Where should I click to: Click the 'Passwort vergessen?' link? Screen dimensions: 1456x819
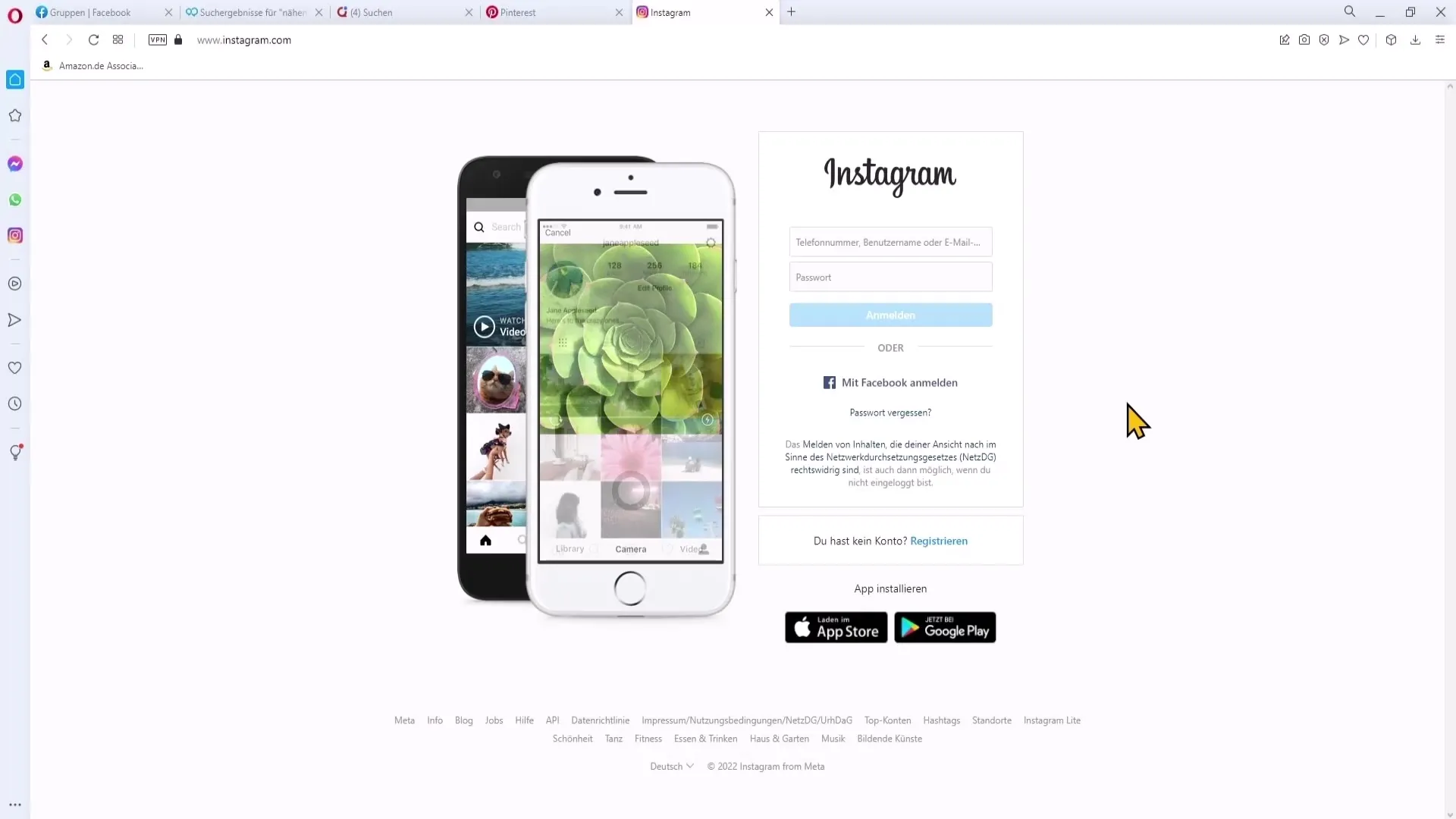(x=891, y=412)
